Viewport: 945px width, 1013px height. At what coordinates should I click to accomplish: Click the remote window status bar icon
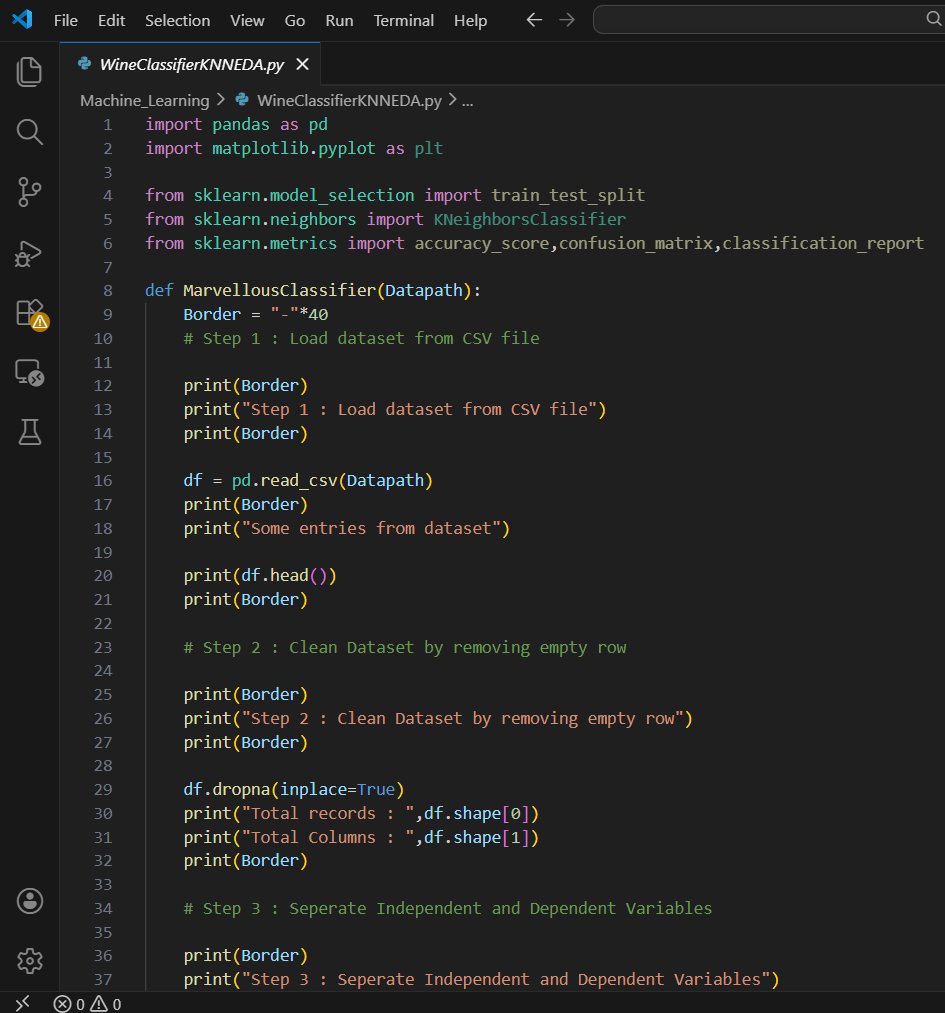point(22,1003)
